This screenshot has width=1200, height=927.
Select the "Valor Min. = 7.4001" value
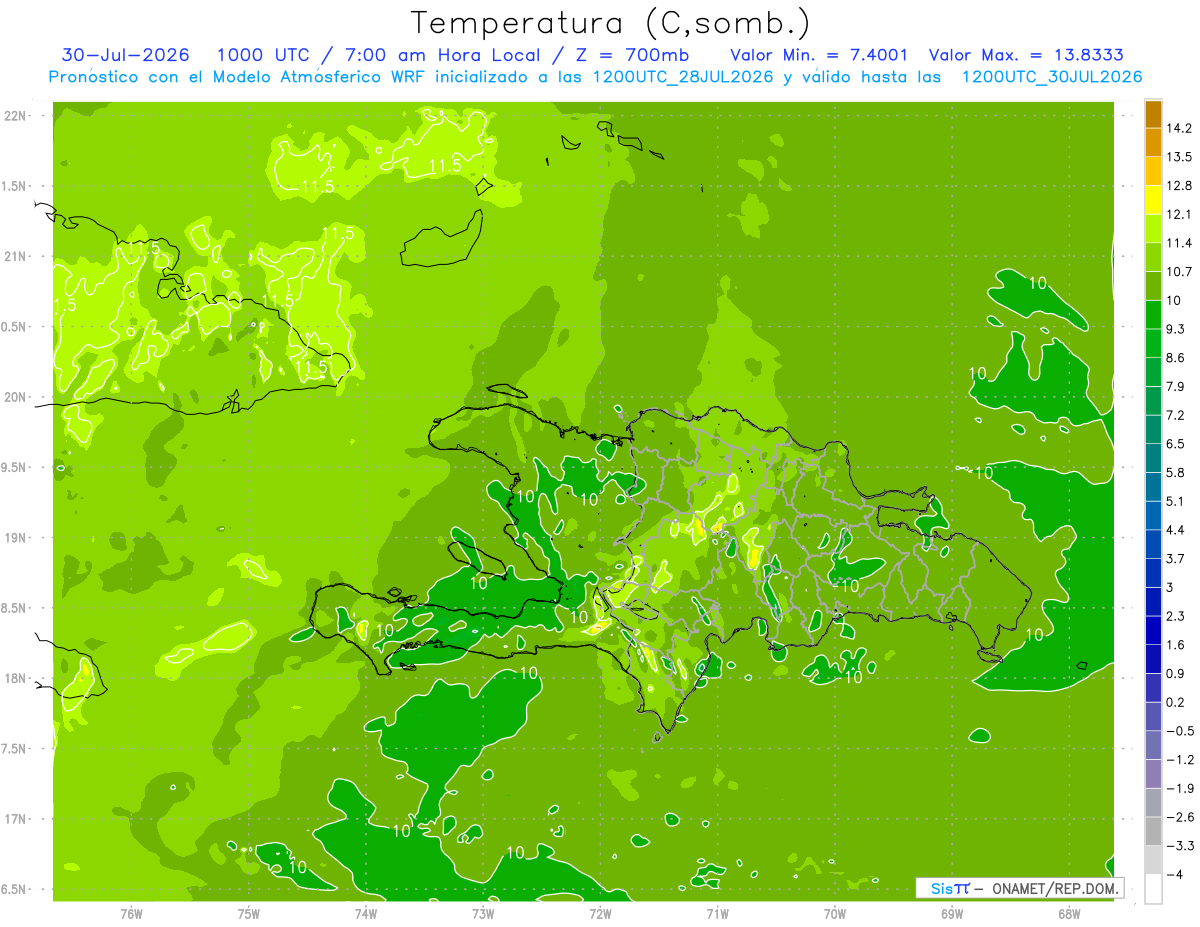(819, 55)
